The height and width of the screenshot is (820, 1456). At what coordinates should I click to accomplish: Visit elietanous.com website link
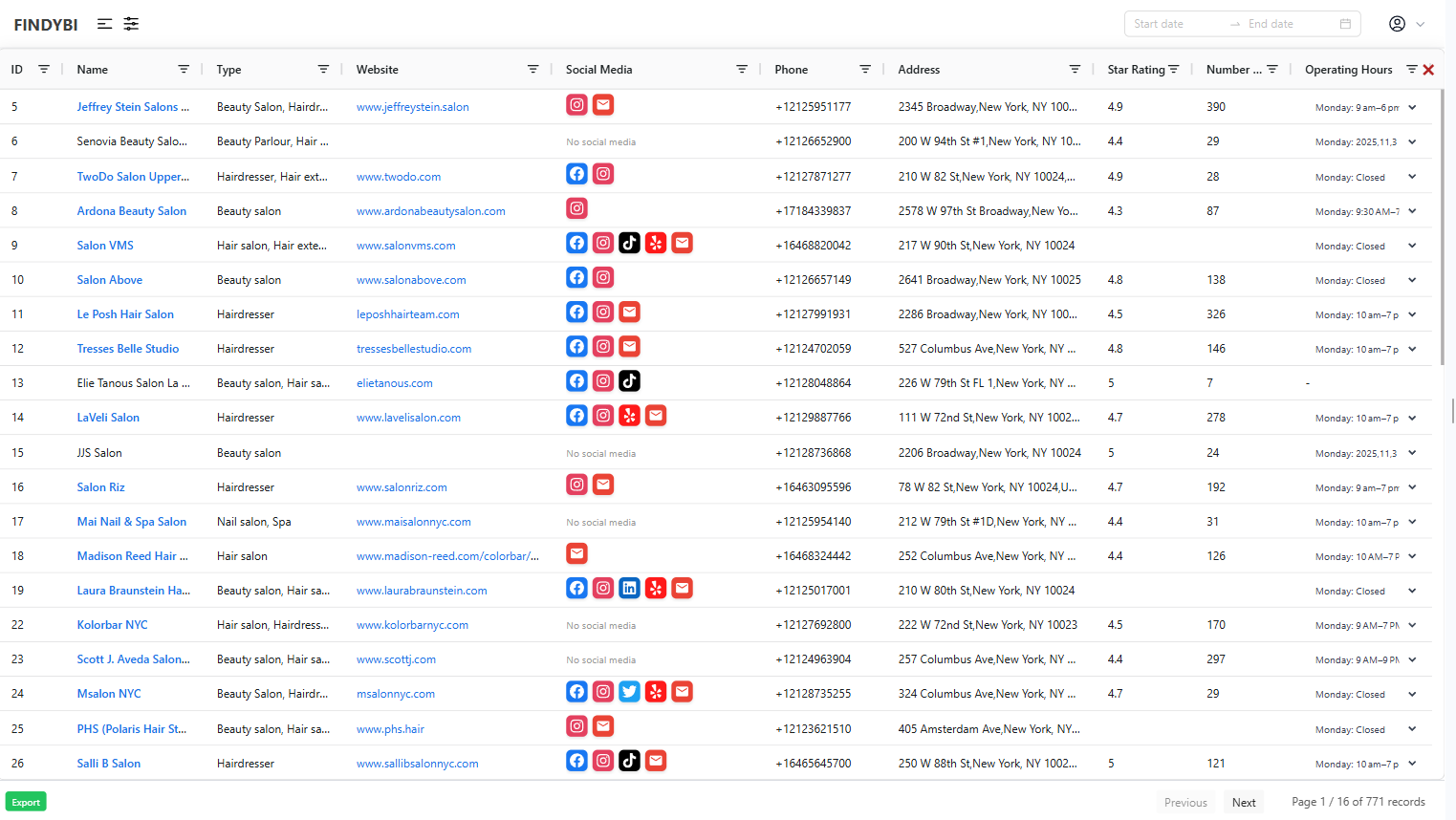pos(394,383)
